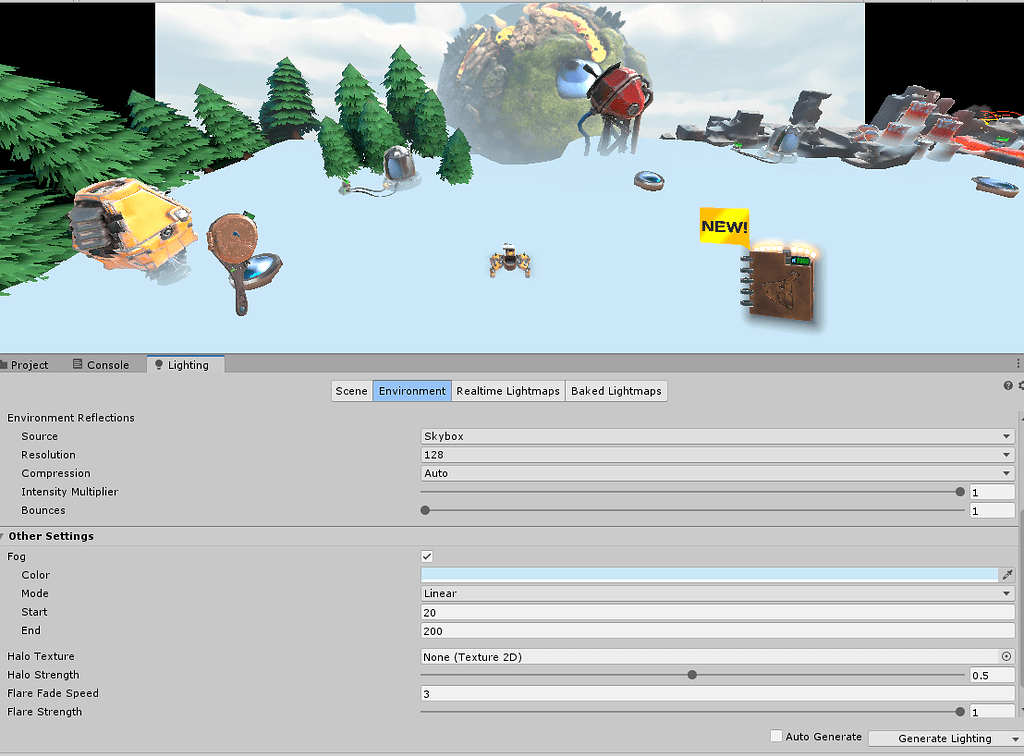Enable Auto Generate checkbox
This screenshot has width=1024, height=756.
[776, 736]
